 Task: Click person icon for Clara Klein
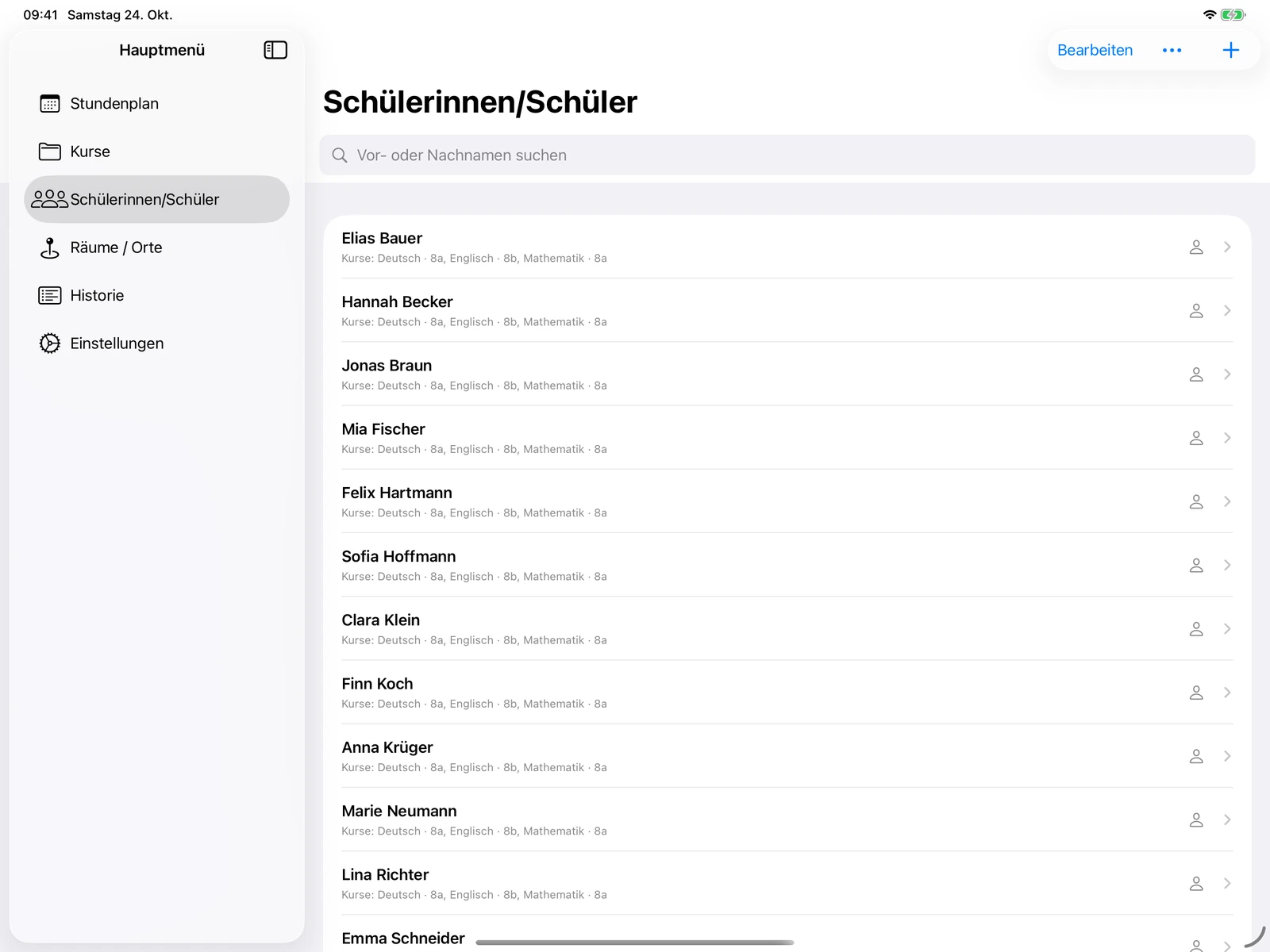[x=1196, y=628]
